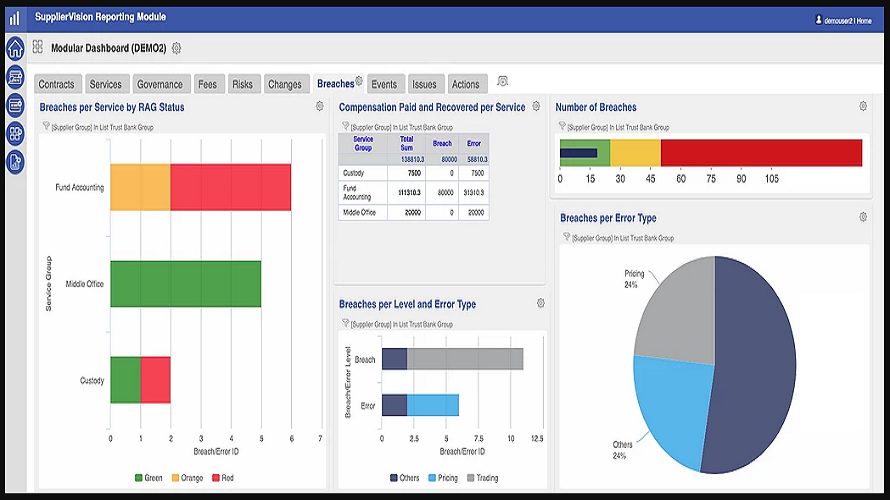Click the Service Group column header
890x500 pixels.
tap(363, 144)
